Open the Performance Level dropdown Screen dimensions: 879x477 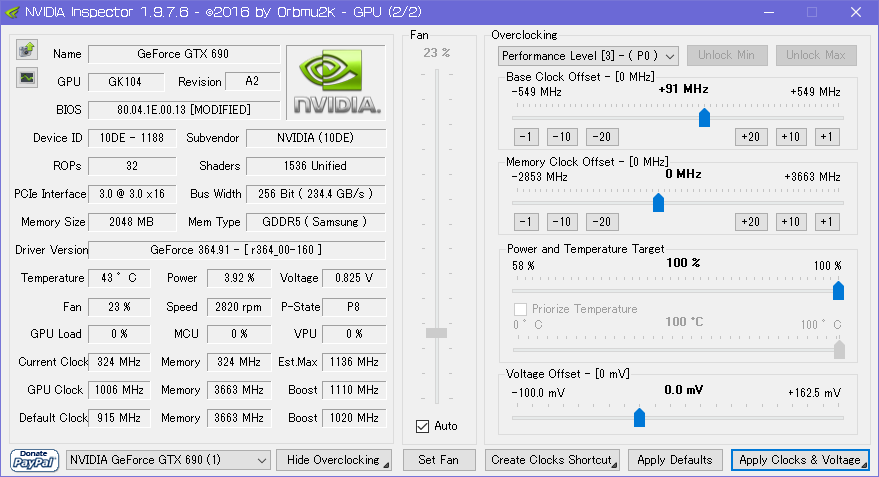pyautogui.click(x=588, y=56)
